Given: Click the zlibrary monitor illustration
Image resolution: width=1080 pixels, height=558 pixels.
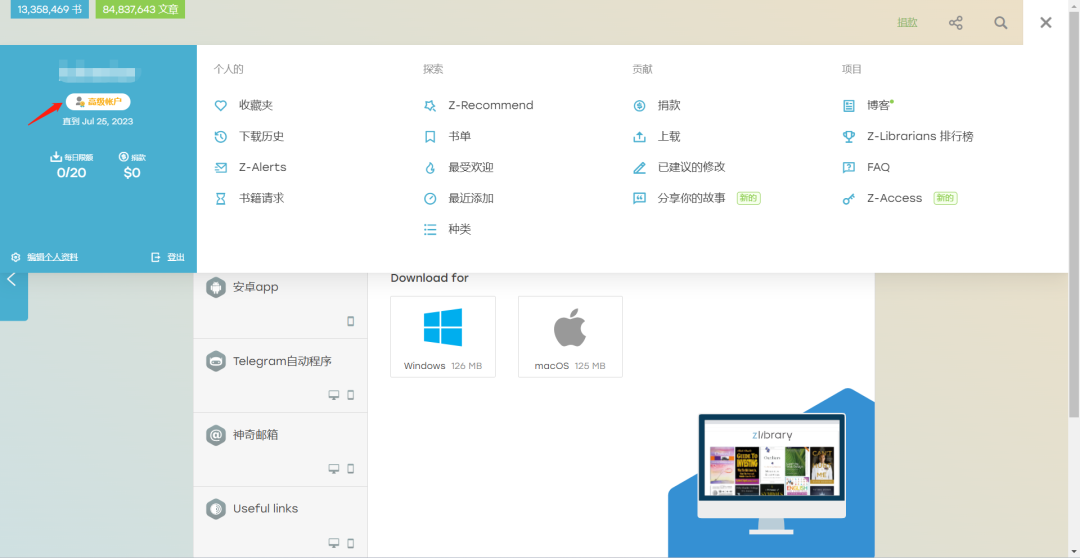Looking at the screenshot, I should coord(771,473).
